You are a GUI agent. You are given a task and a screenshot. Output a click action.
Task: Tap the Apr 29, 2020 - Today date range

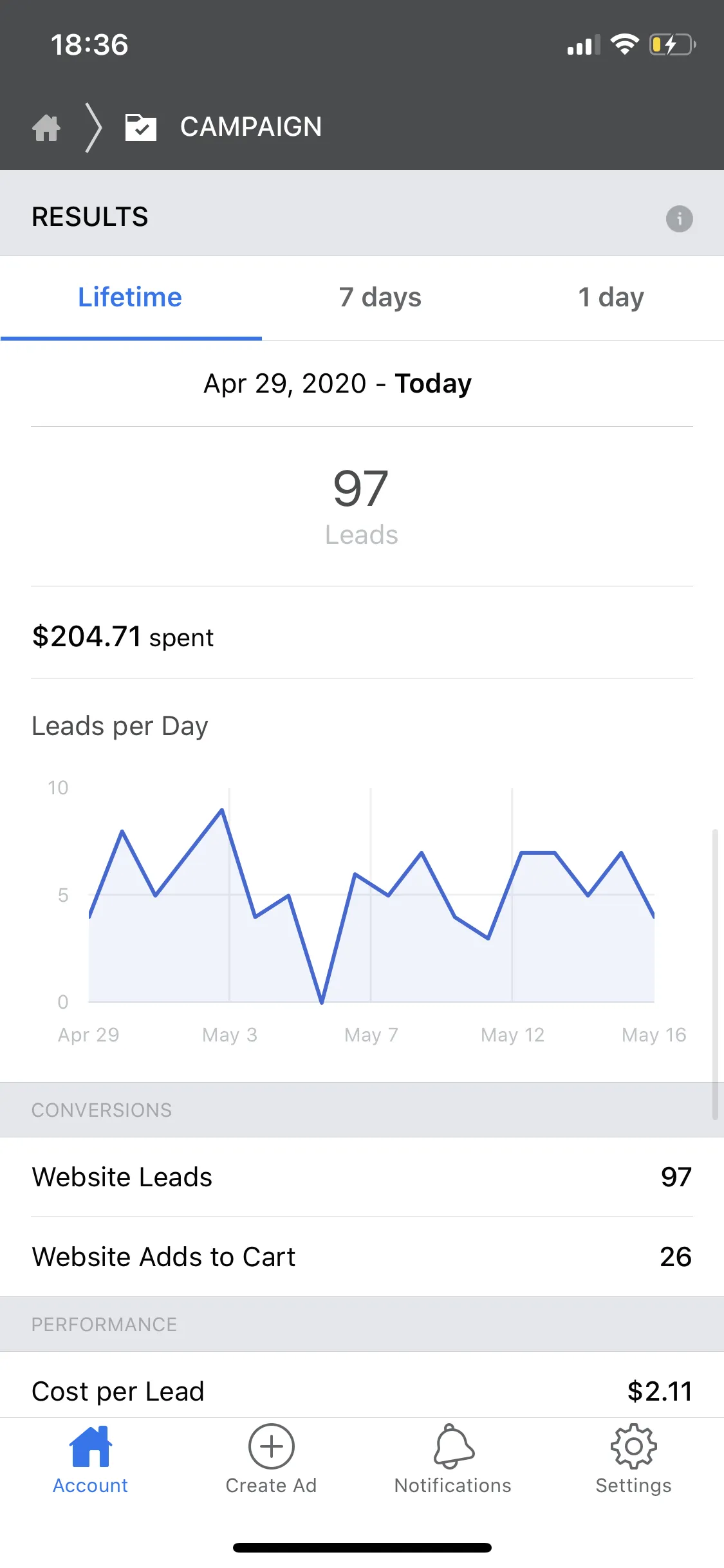(x=338, y=384)
